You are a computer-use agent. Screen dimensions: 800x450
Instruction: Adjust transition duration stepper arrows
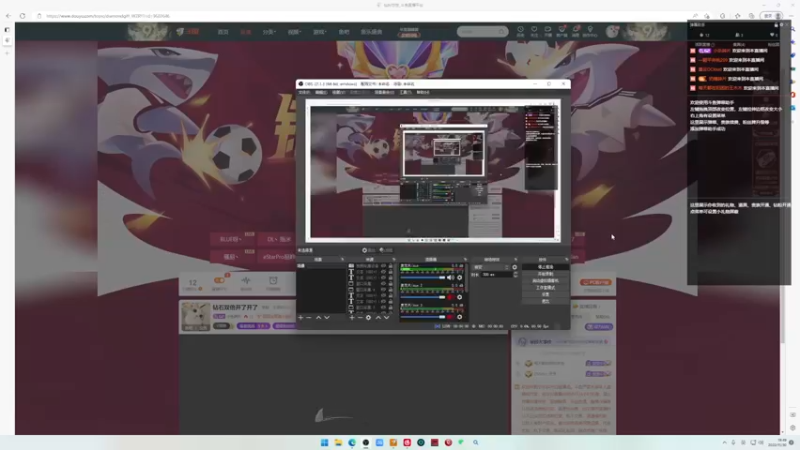(515, 274)
